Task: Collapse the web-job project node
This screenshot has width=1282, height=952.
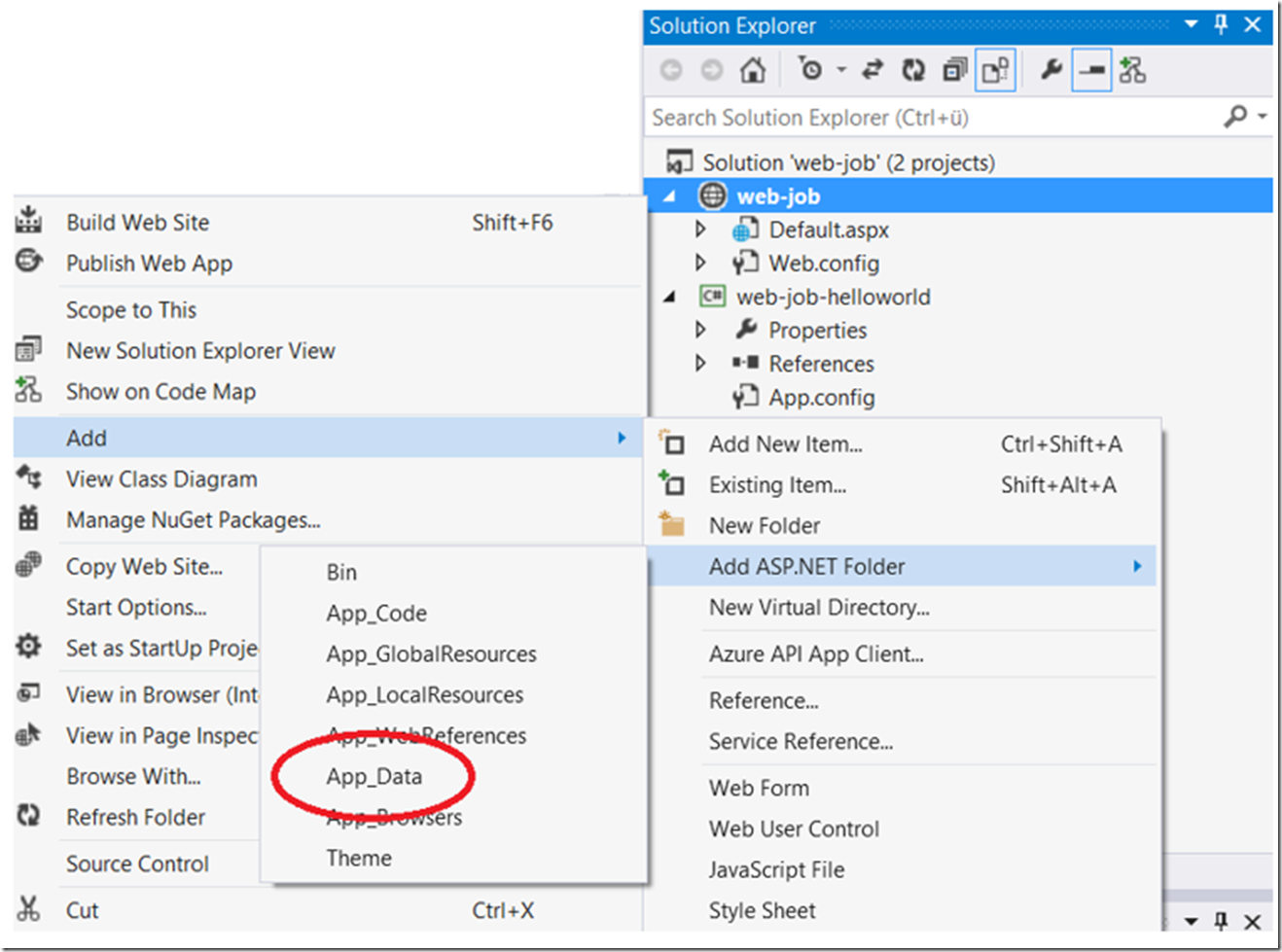Action: click(669, 196)
